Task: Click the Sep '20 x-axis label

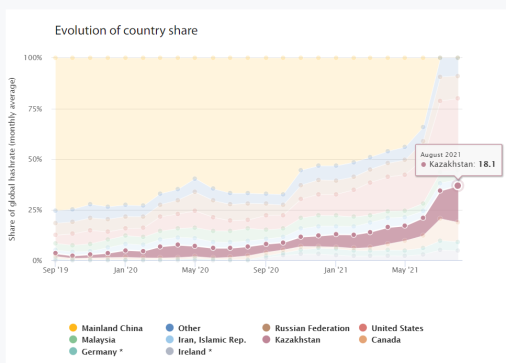Action: pos(266,270)
